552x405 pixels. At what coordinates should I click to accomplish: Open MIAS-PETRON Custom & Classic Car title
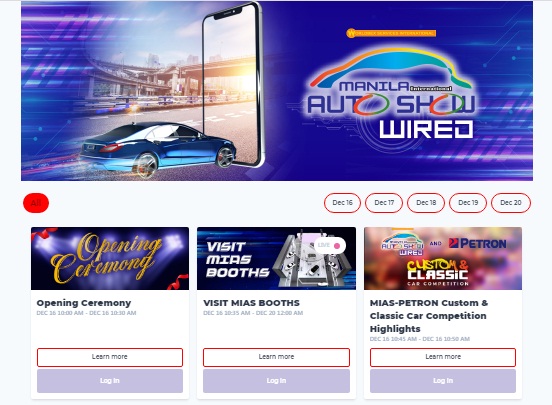click(x=429, y=316)
